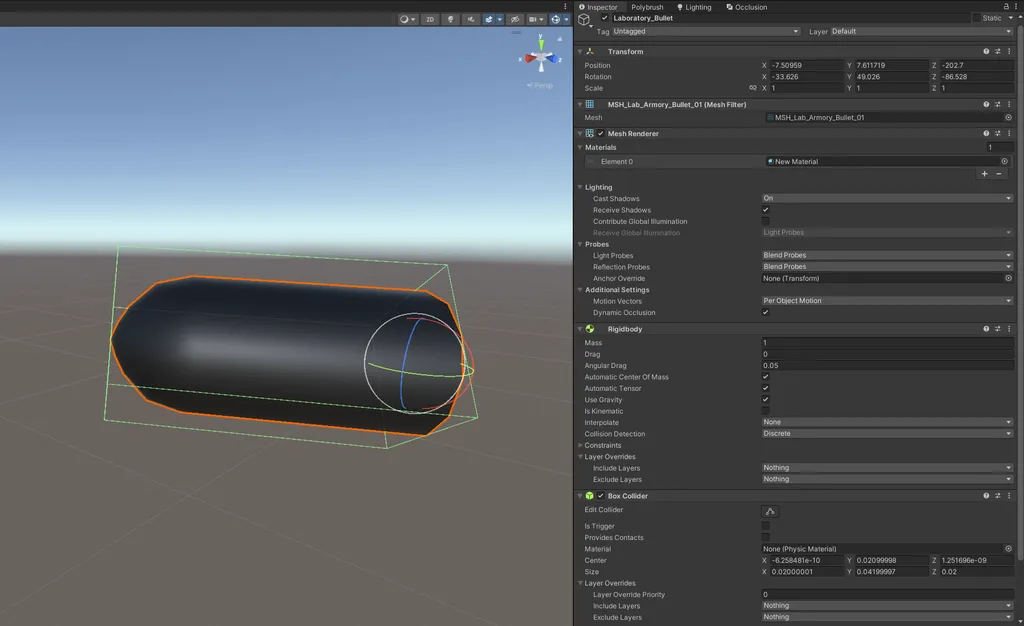Screen dimensions: 1024x626
Task: Pick Physic Material for Box Collider
Action: (1008, 549)
